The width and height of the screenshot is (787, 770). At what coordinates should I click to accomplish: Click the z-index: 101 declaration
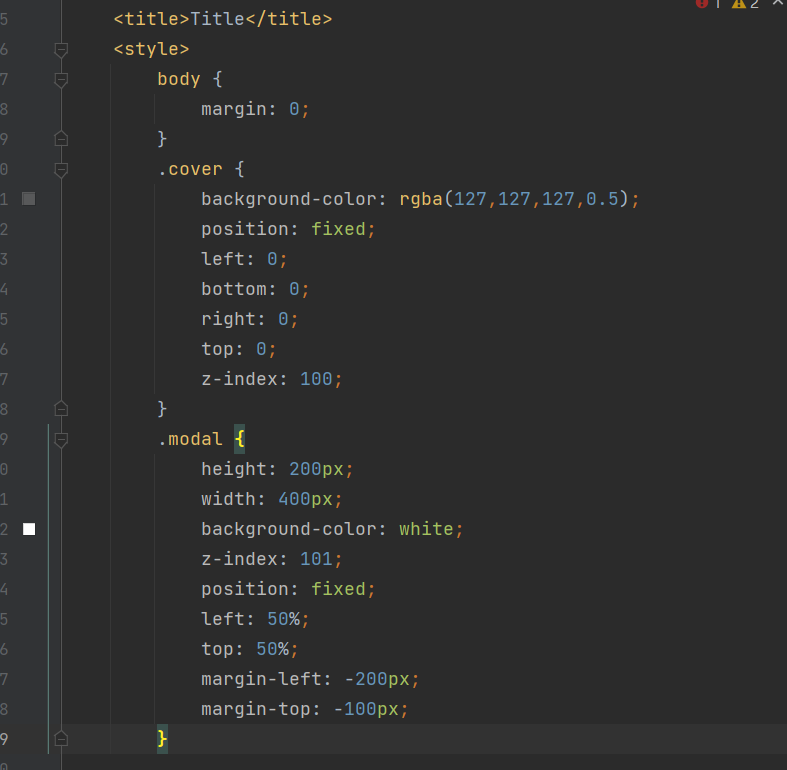(272, 559)
